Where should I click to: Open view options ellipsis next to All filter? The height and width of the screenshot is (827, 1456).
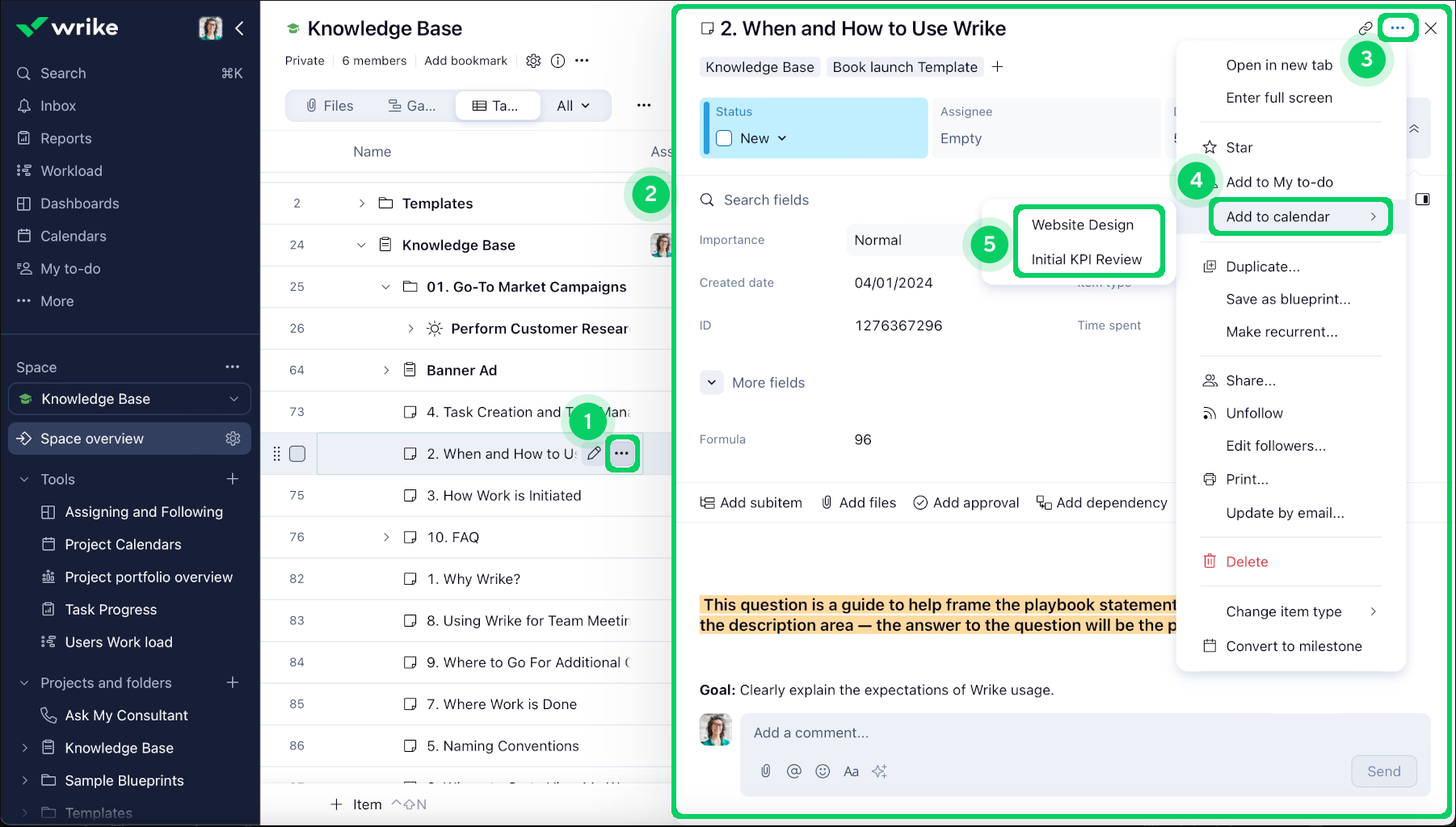point(644,105)
